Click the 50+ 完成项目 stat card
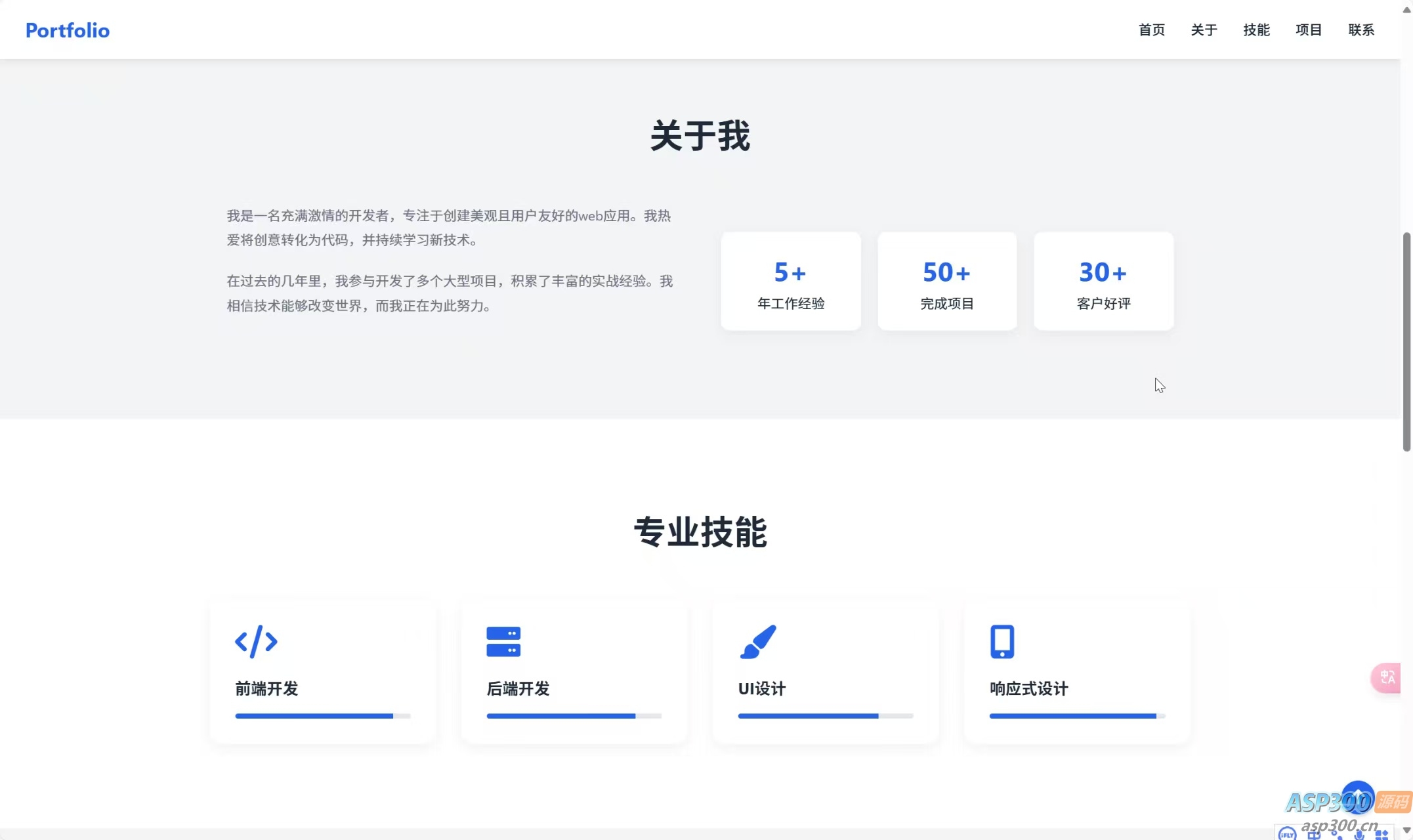The width and height of the screenshot is (1413, 840). tap(947, 281)
